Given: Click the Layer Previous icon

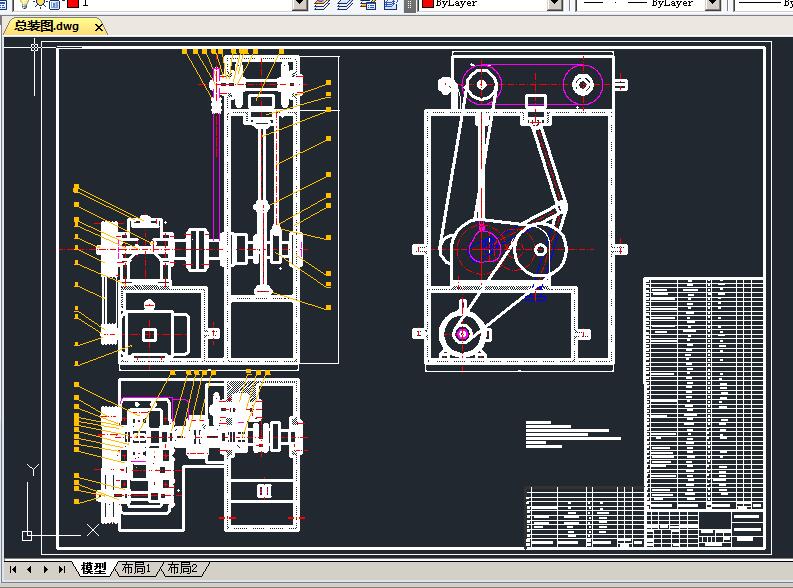Looking at the screenshot, I should tap(345, 4).
